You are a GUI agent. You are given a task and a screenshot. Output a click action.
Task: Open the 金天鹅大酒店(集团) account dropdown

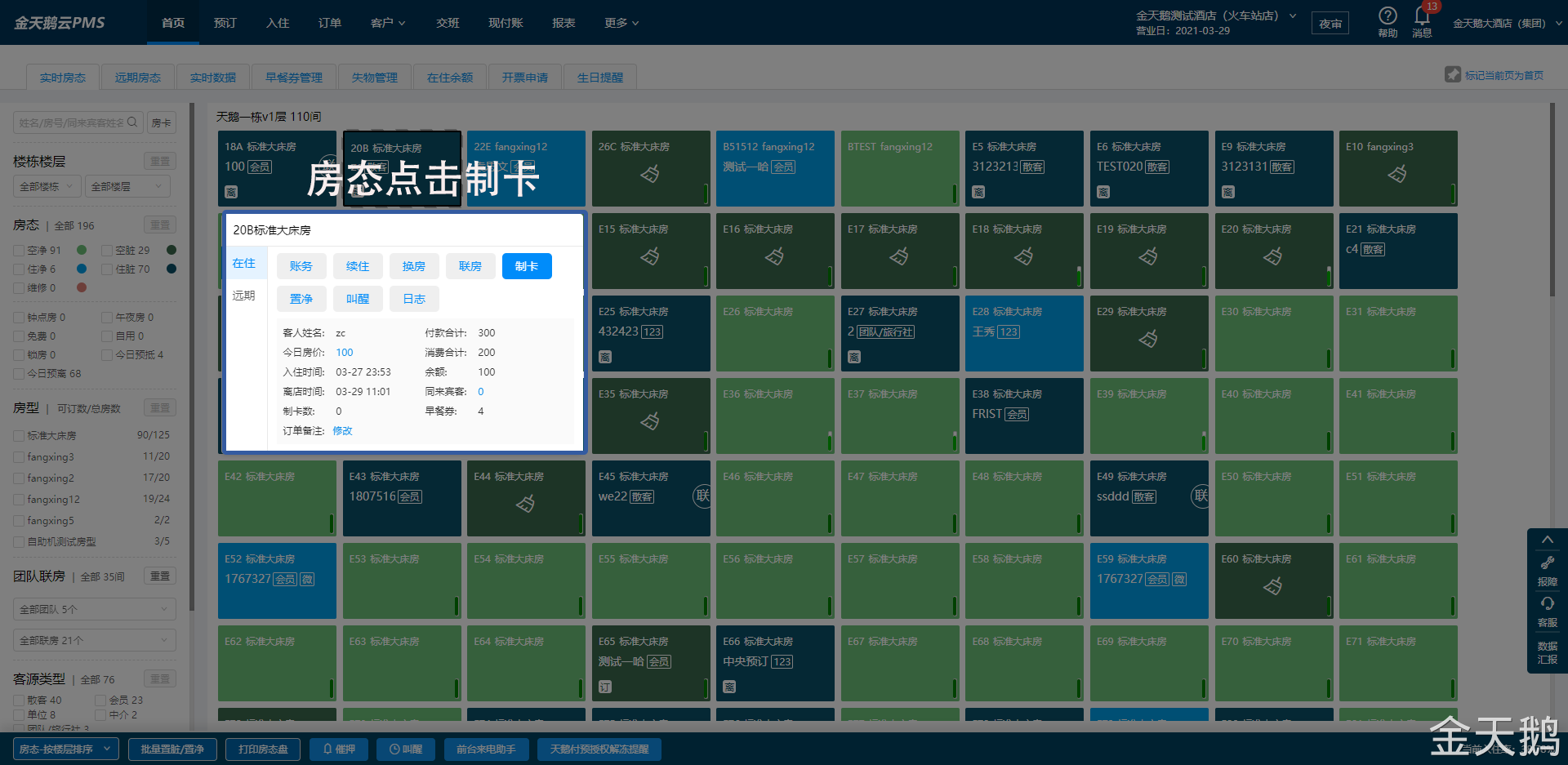(1508, 24)
